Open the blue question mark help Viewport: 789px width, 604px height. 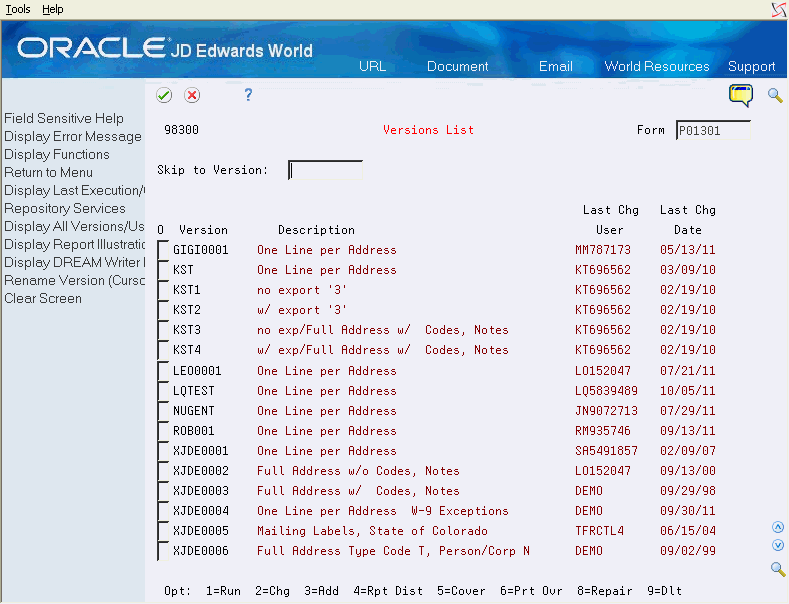pos(248,95)
